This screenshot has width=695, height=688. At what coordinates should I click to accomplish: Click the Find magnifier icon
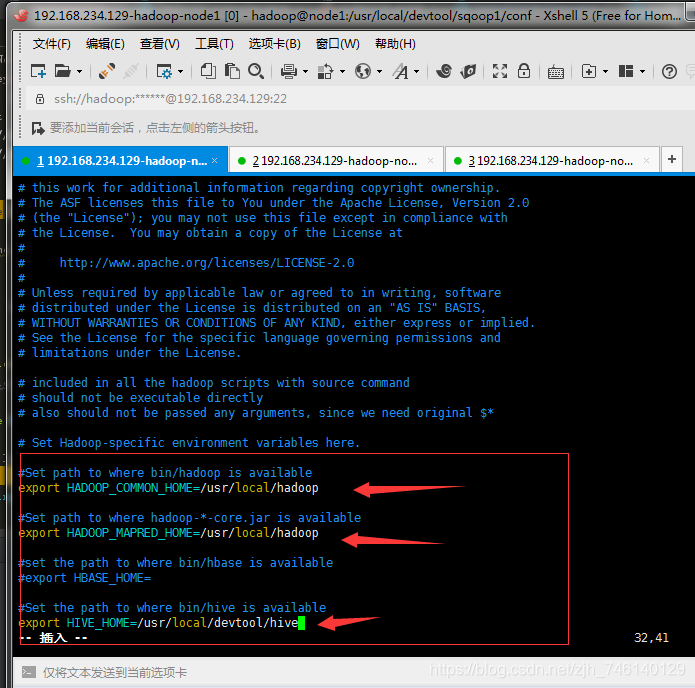(256, 71)
